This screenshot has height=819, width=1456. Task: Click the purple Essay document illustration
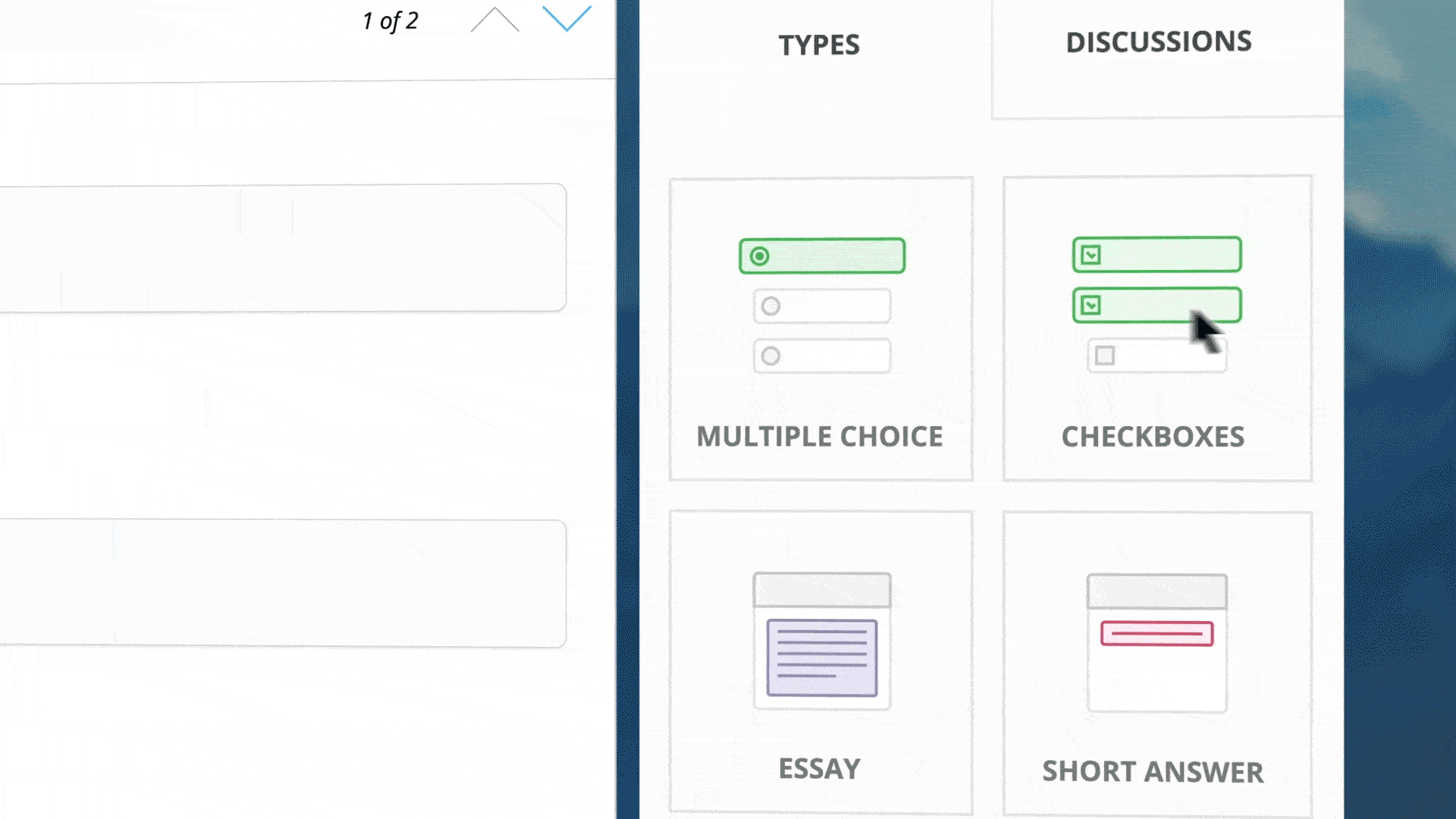822,642
